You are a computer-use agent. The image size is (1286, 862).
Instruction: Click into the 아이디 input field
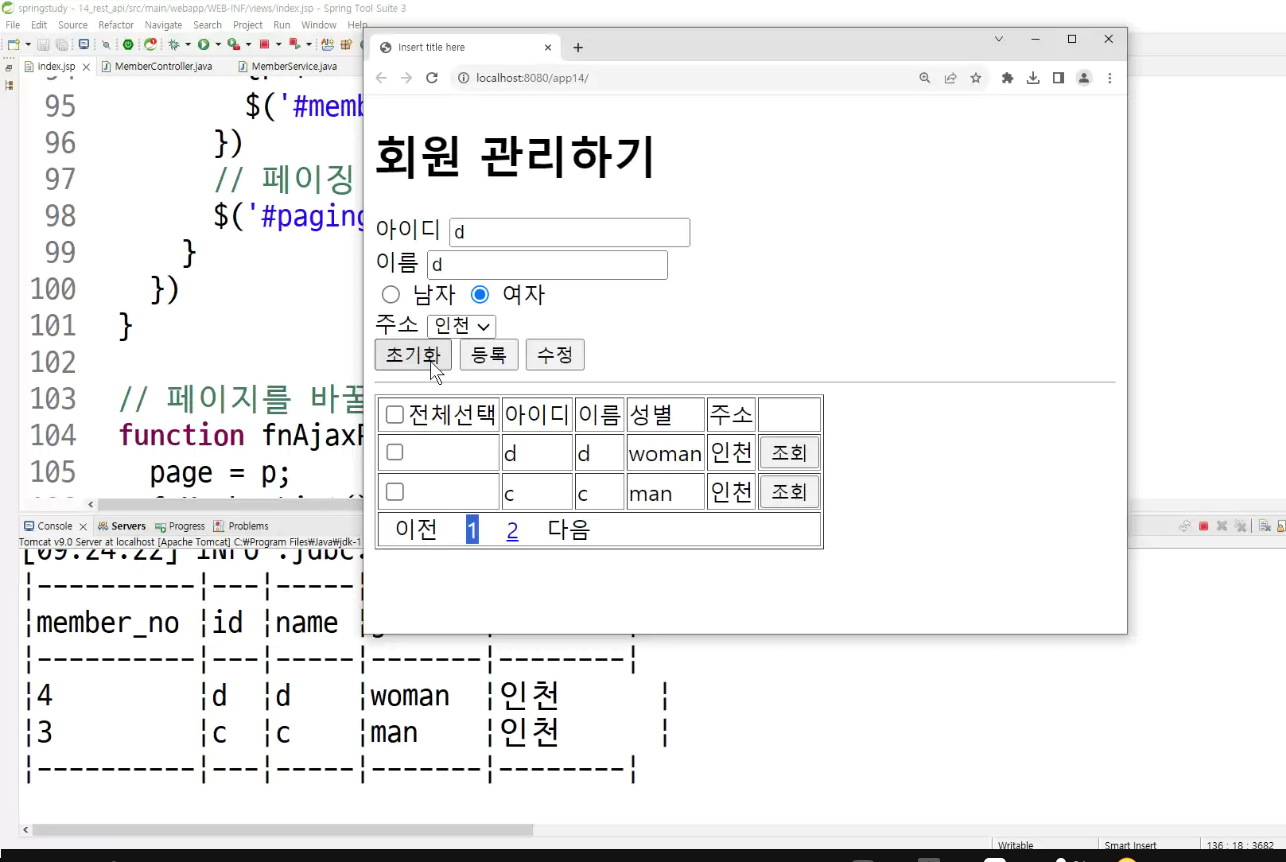(569, 232)
